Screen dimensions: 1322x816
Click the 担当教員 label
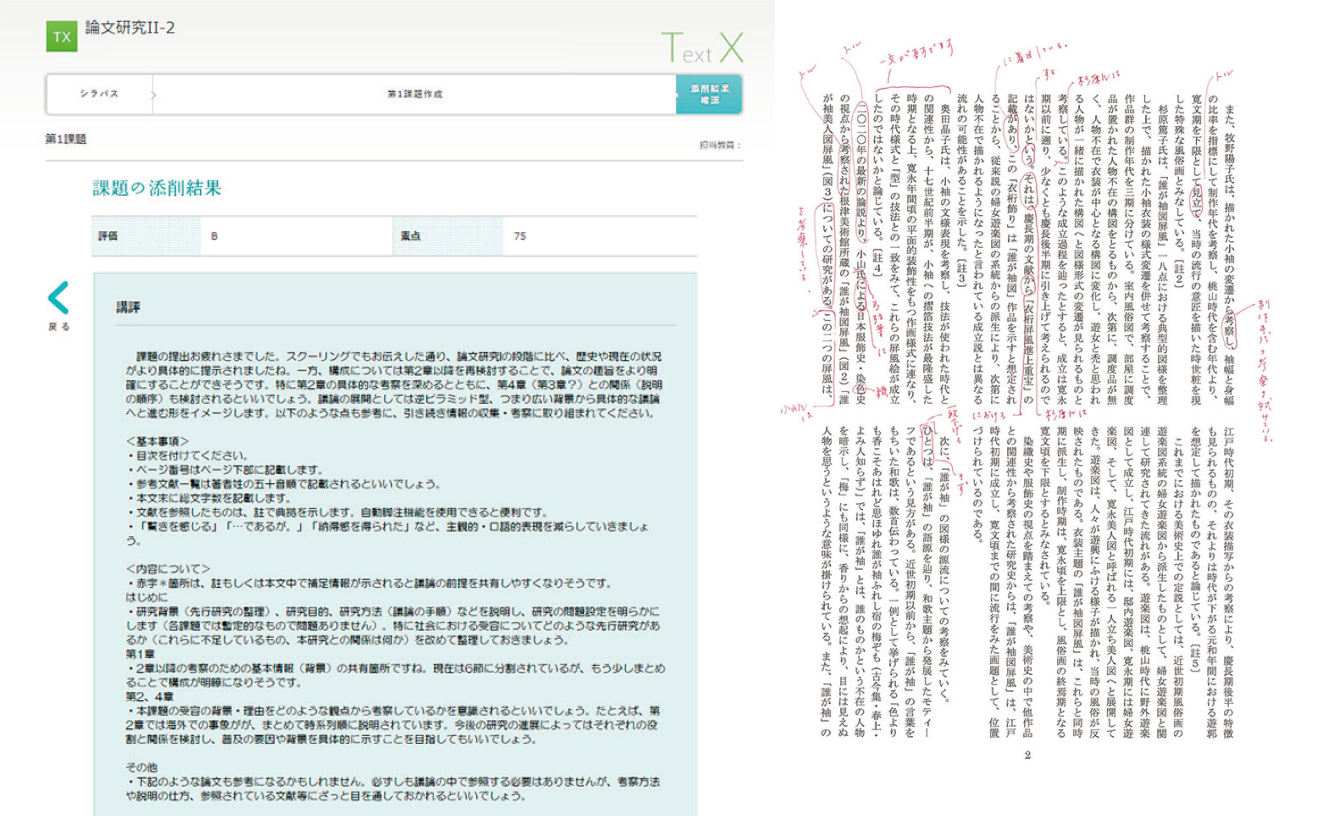720,145
